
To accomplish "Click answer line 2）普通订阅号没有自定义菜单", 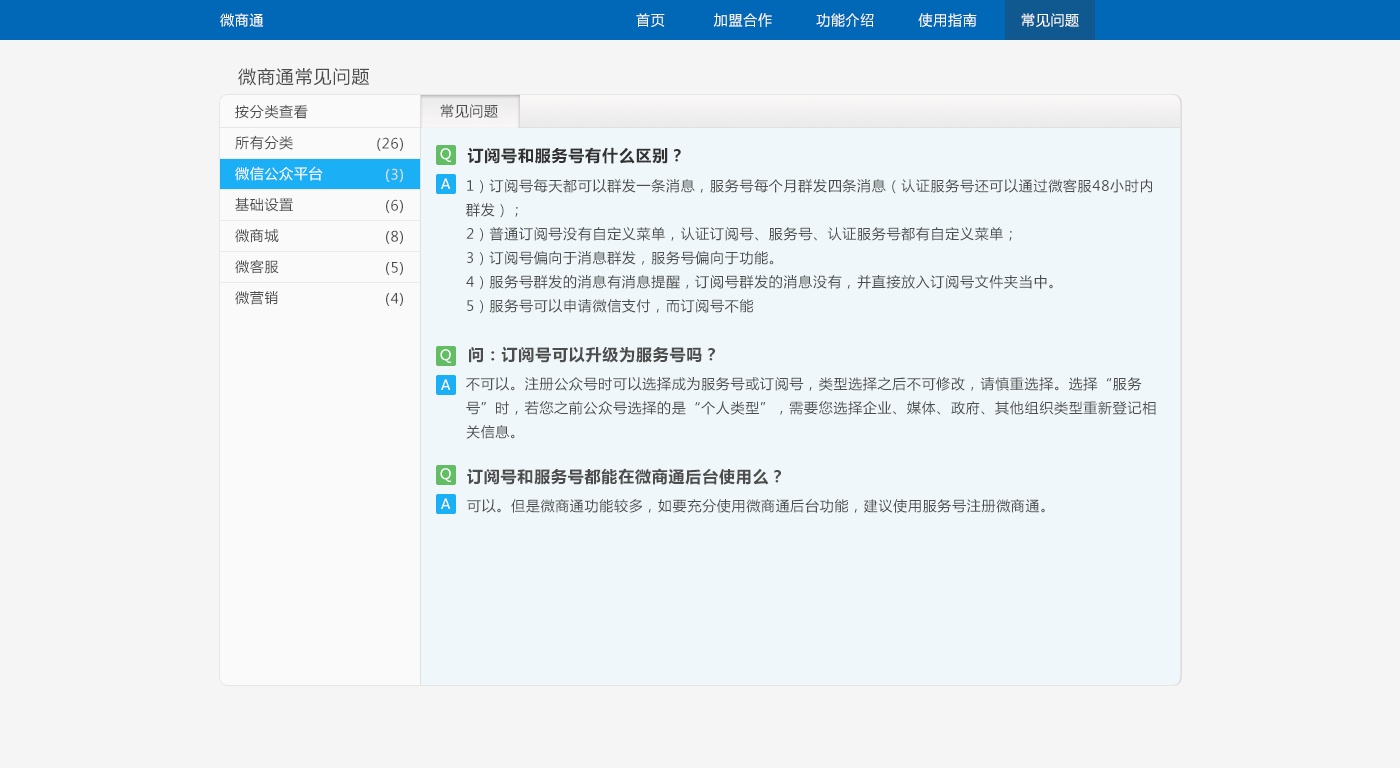I will tap(741, 234).
